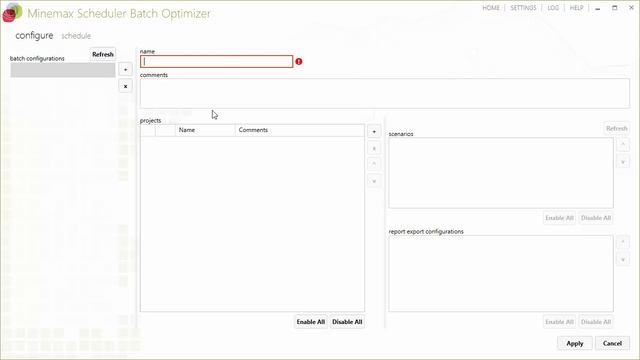Click into the comments text box
640x360 pixels.
(384, 93)
